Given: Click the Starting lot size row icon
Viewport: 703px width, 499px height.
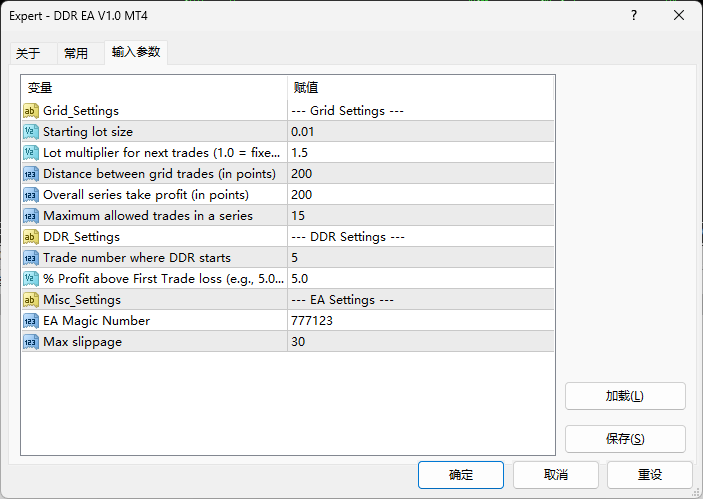Looking at the screenshot, I should (x=31, y=132).
